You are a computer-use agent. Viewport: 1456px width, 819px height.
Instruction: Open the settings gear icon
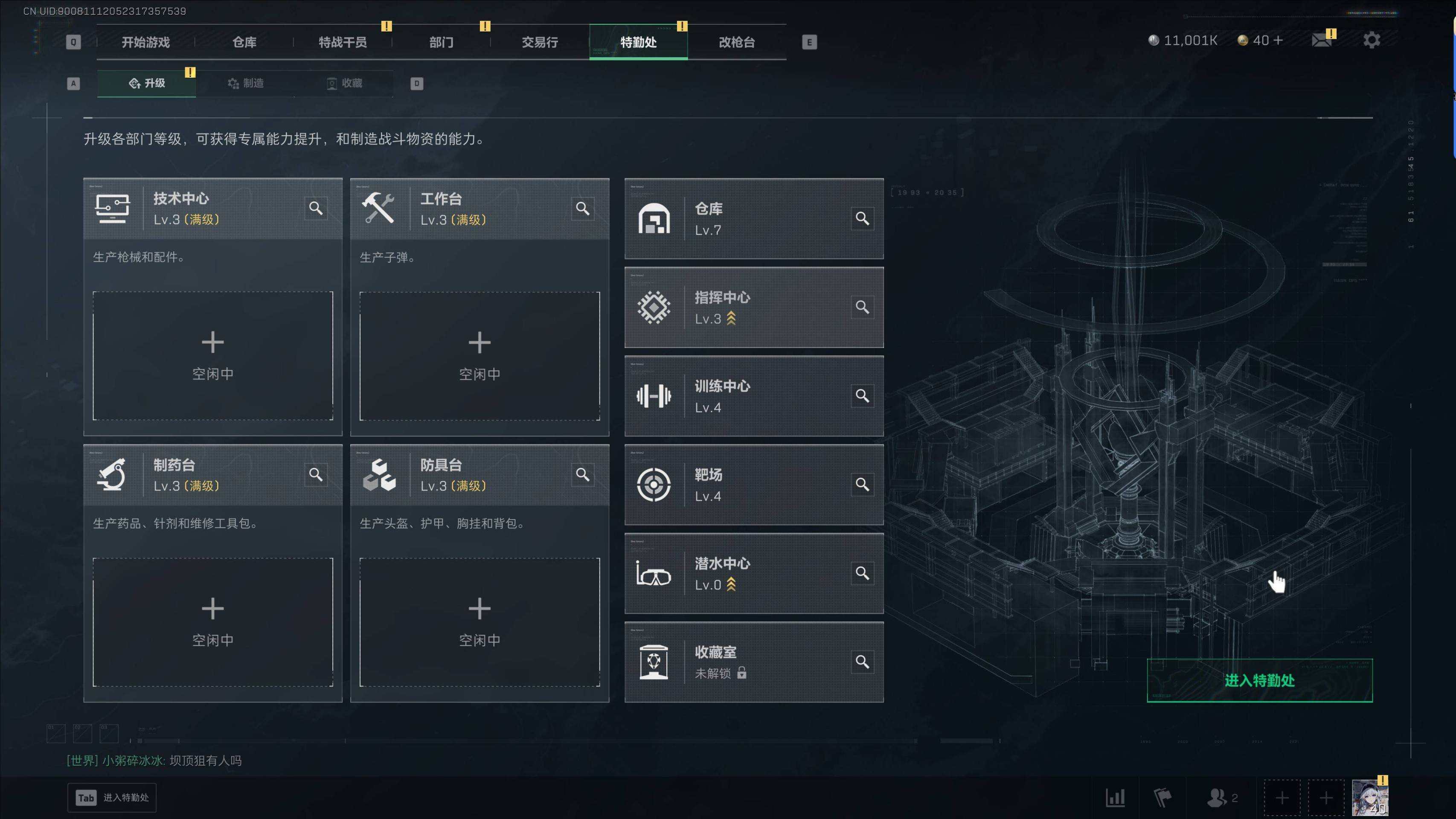click(1371, 40)
